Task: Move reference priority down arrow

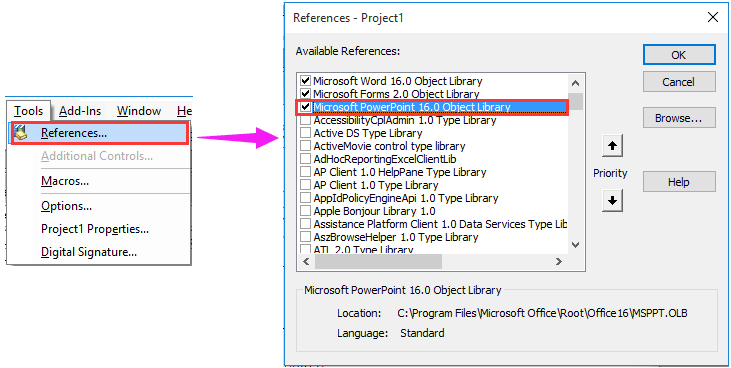Action: tap(612, 201)
